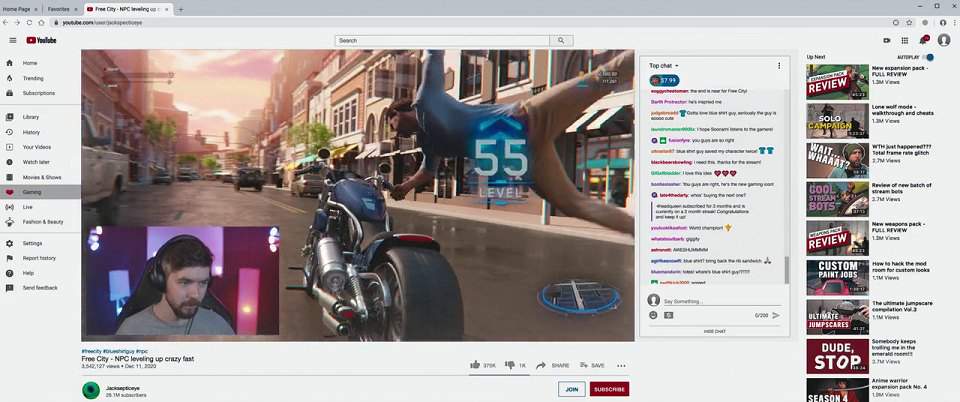The height and width of the screenshot is (402, 960).
Task: Switch to the Favorites browser tab
Action: (61, 9)
